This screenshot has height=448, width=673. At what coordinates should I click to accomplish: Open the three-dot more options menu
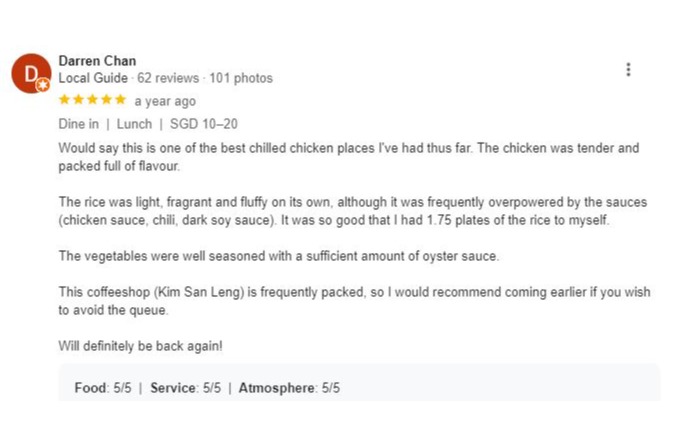point(628,70)
